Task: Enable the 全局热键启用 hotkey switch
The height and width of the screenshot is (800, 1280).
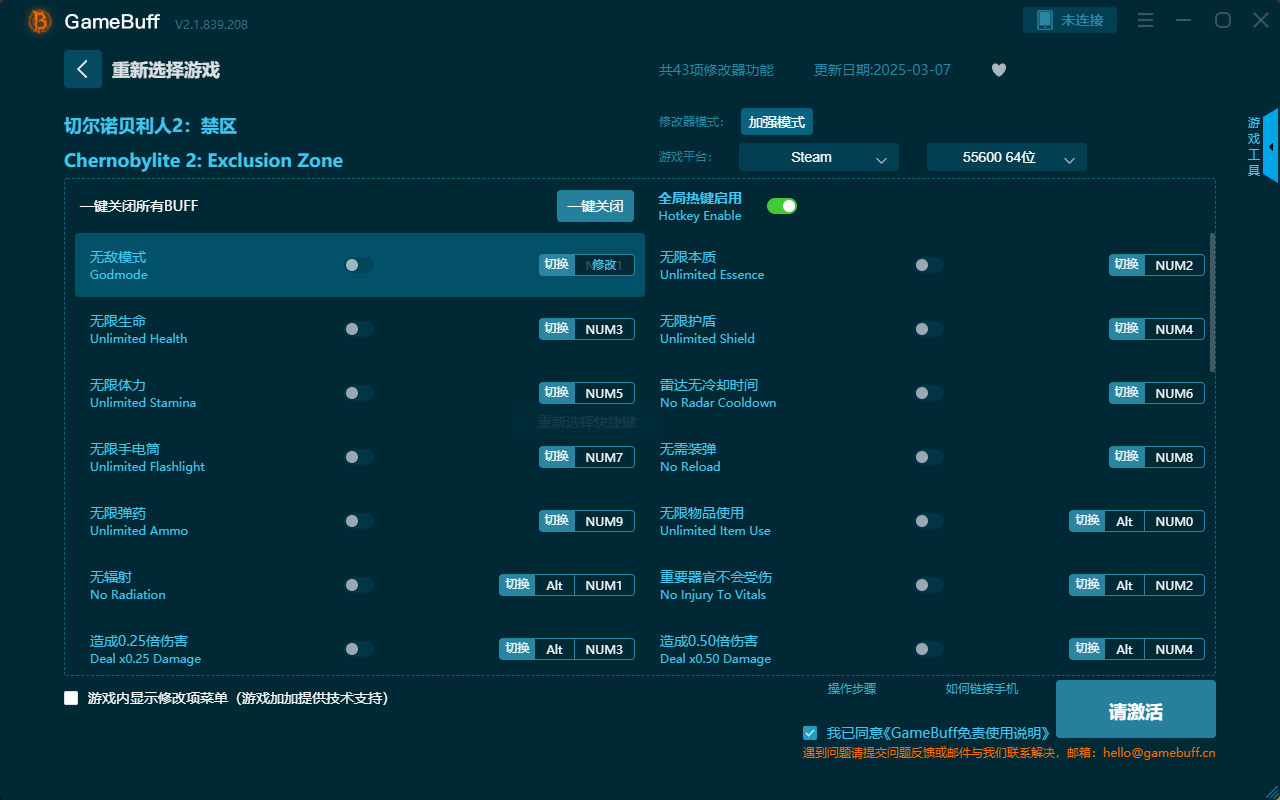Action: coord(781,205)
